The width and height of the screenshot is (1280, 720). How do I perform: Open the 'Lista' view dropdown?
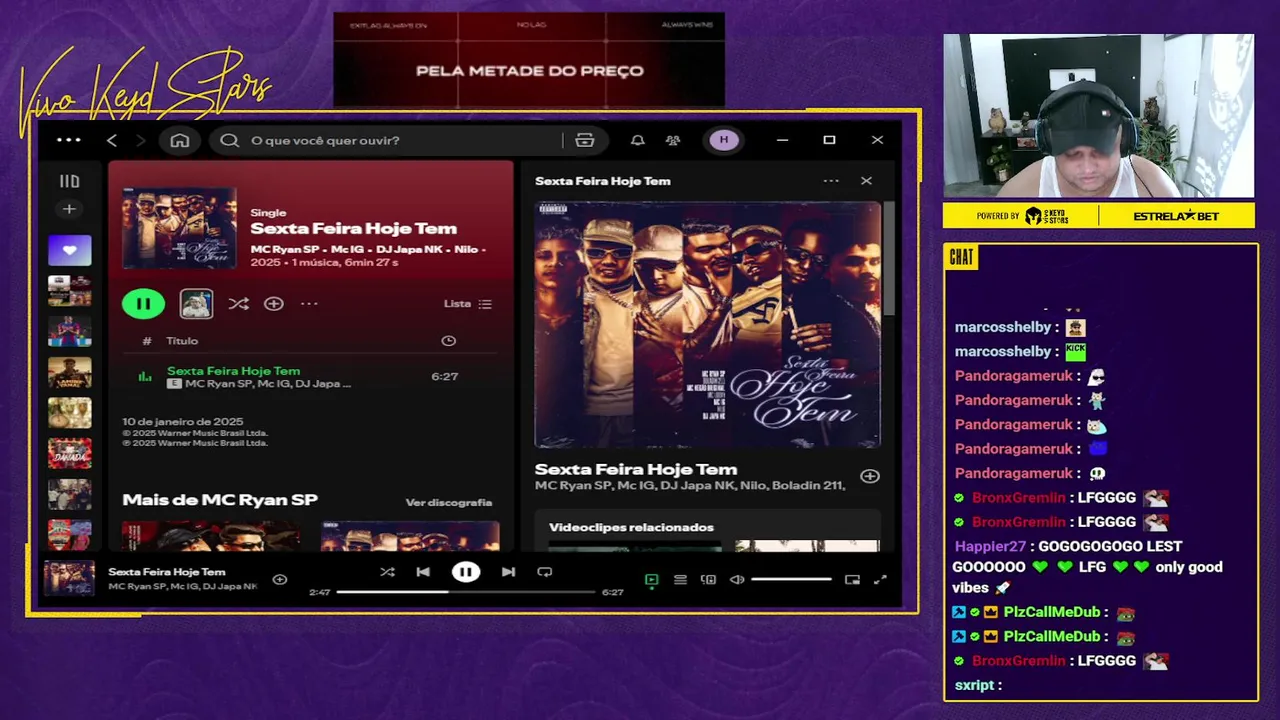(x=468, y=304)
